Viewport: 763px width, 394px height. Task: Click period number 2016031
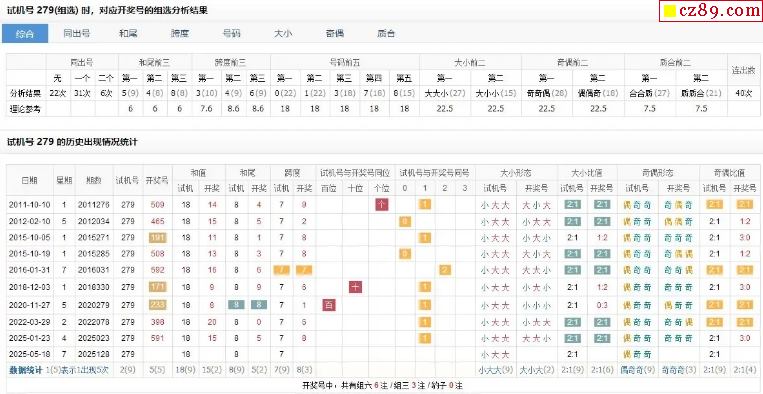(93, 270)
